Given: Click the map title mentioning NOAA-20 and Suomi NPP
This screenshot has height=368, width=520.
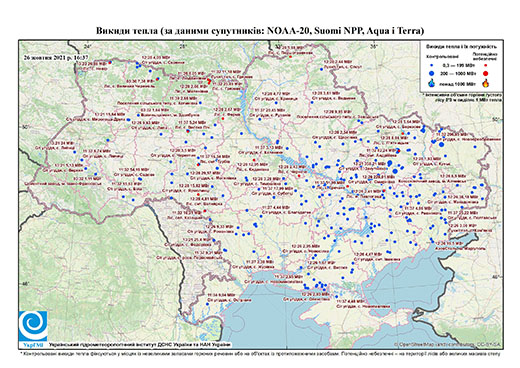Looking at the screenshot, I should click(x=260, y=31).
